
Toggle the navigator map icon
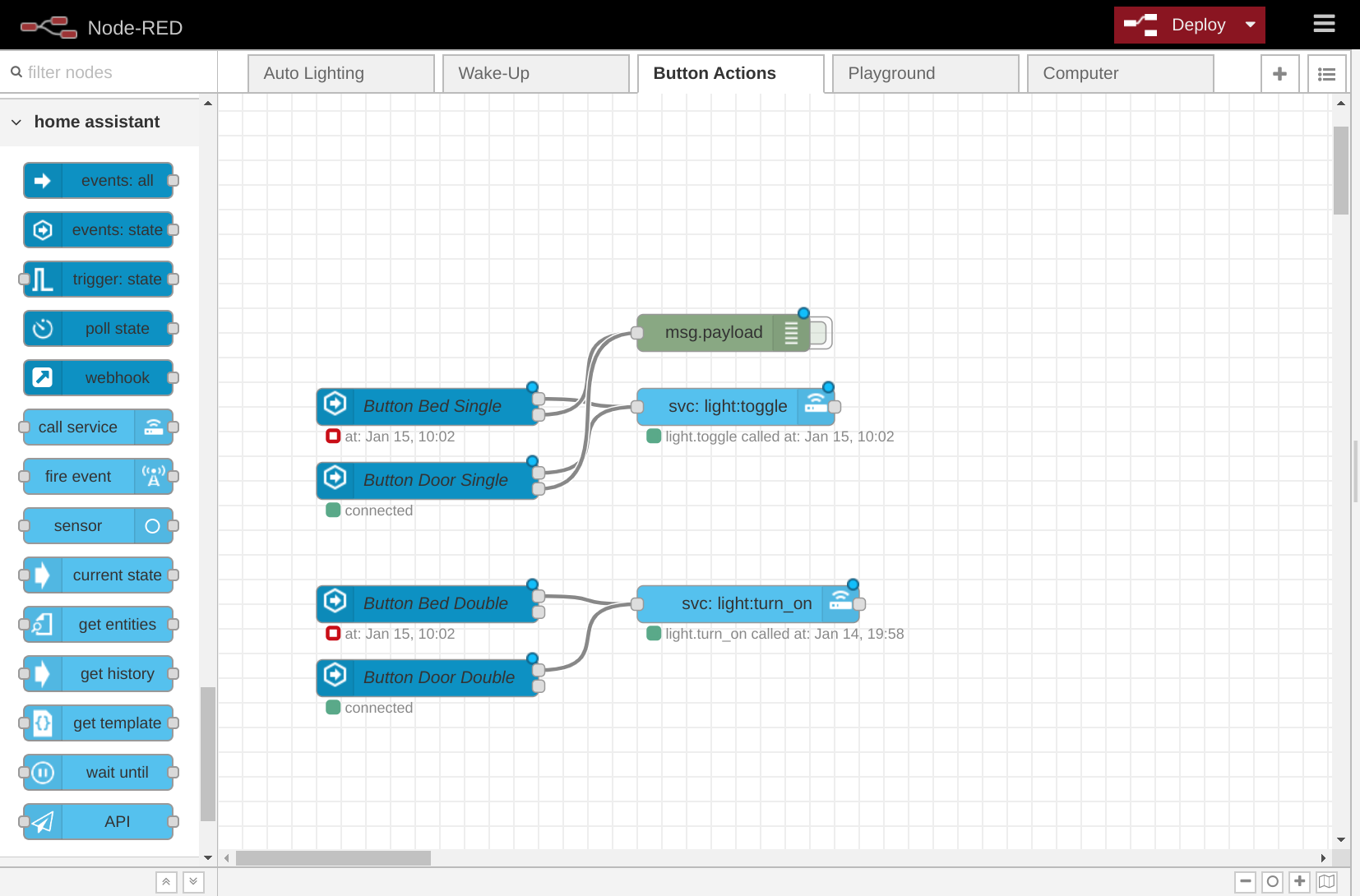point(1327,881)
